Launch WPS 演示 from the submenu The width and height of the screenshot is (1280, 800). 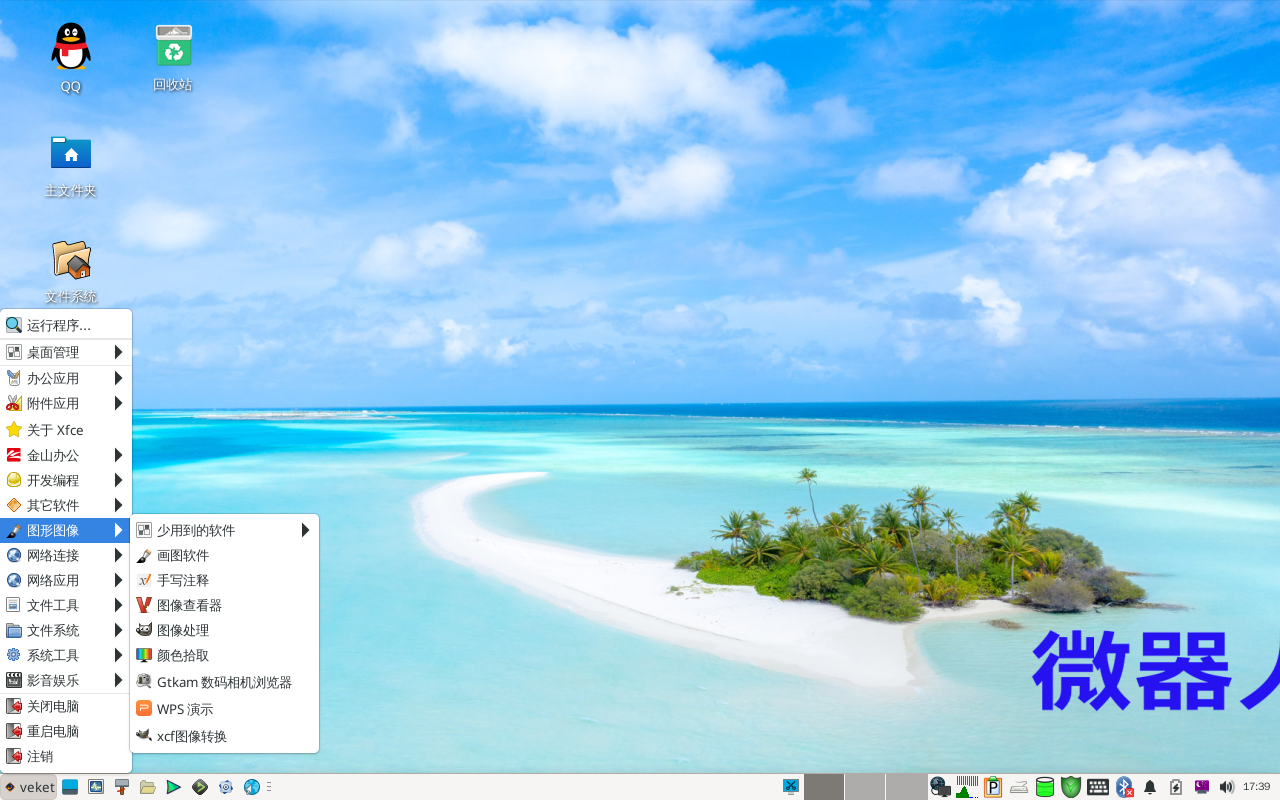click(224, 709)
